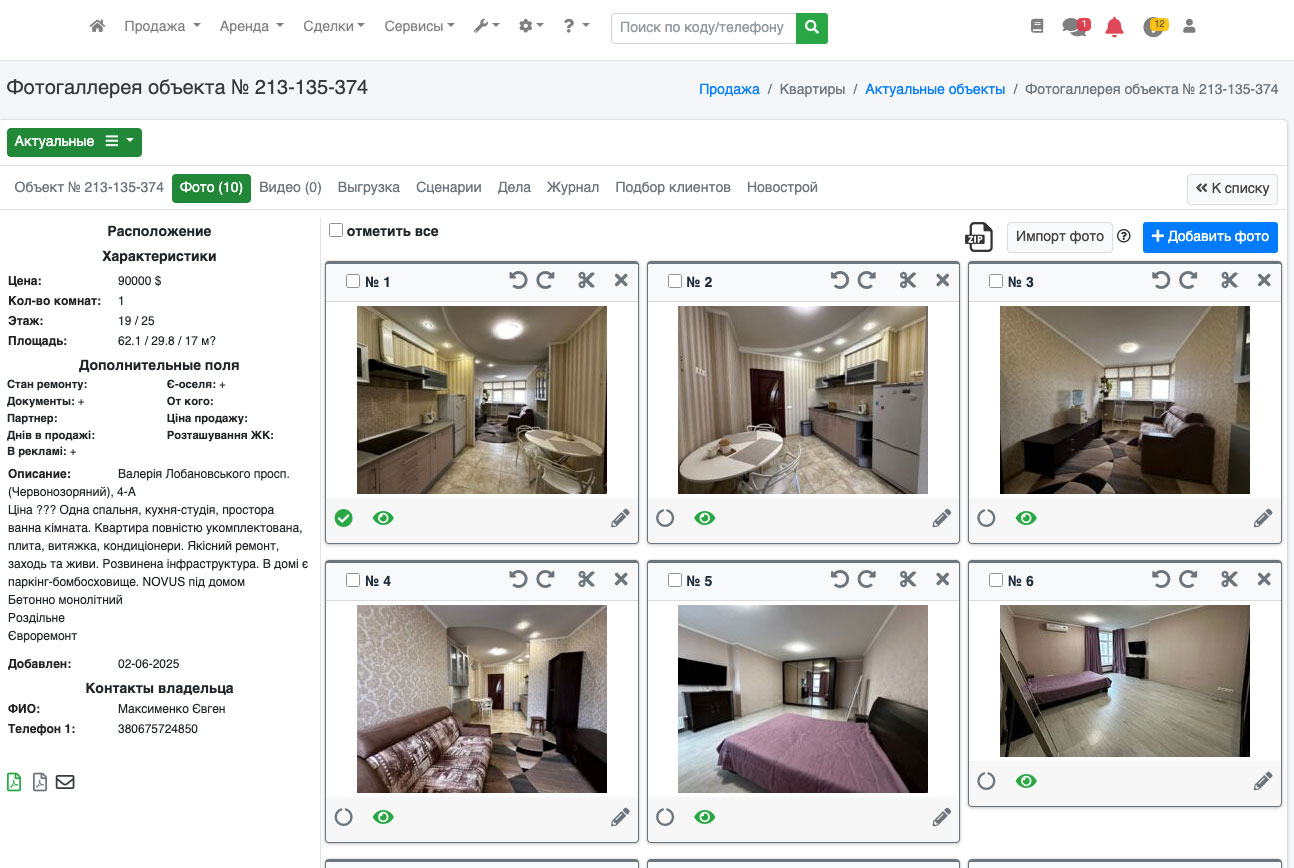Edit photo № 5 with pencil icon

941,817
